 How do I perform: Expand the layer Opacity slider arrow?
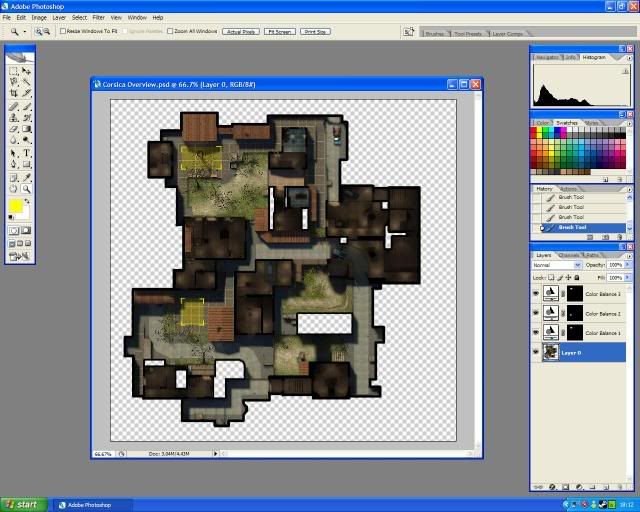click(628, 265)
